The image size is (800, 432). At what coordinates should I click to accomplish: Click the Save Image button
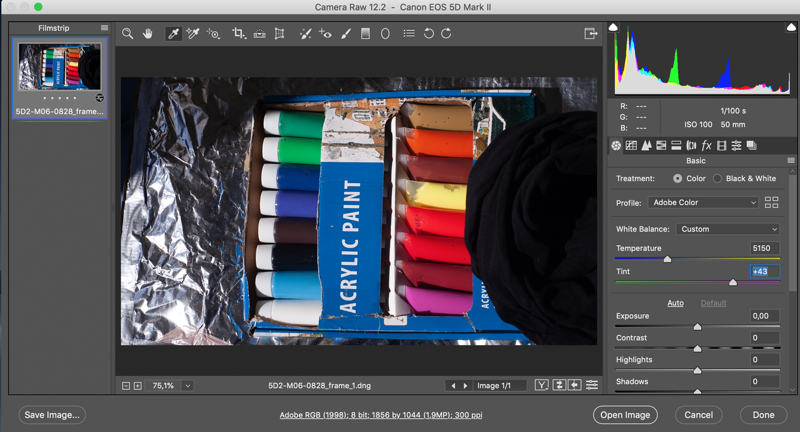[52, 415]
